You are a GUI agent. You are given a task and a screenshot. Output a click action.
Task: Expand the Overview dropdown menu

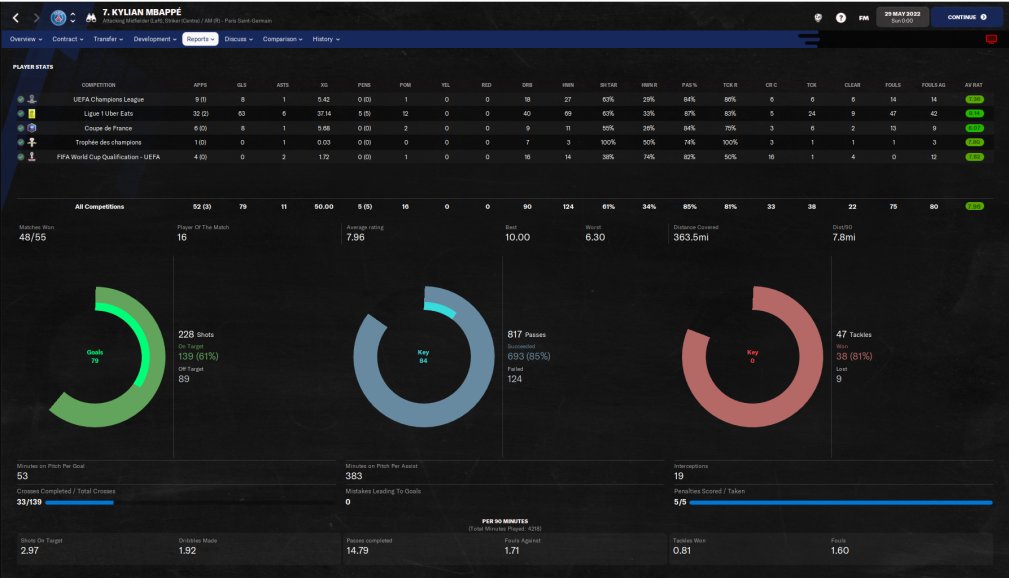(26, 39)
